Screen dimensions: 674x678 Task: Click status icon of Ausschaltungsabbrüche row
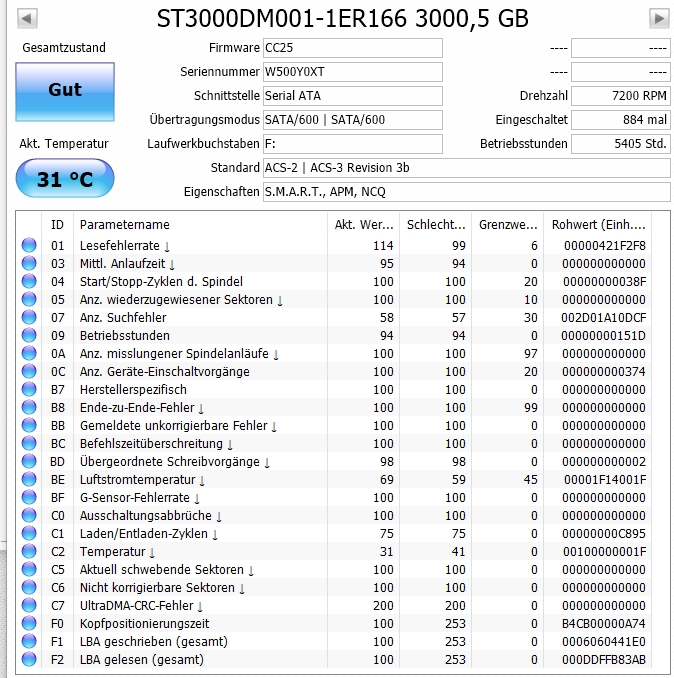pos(29,515)
